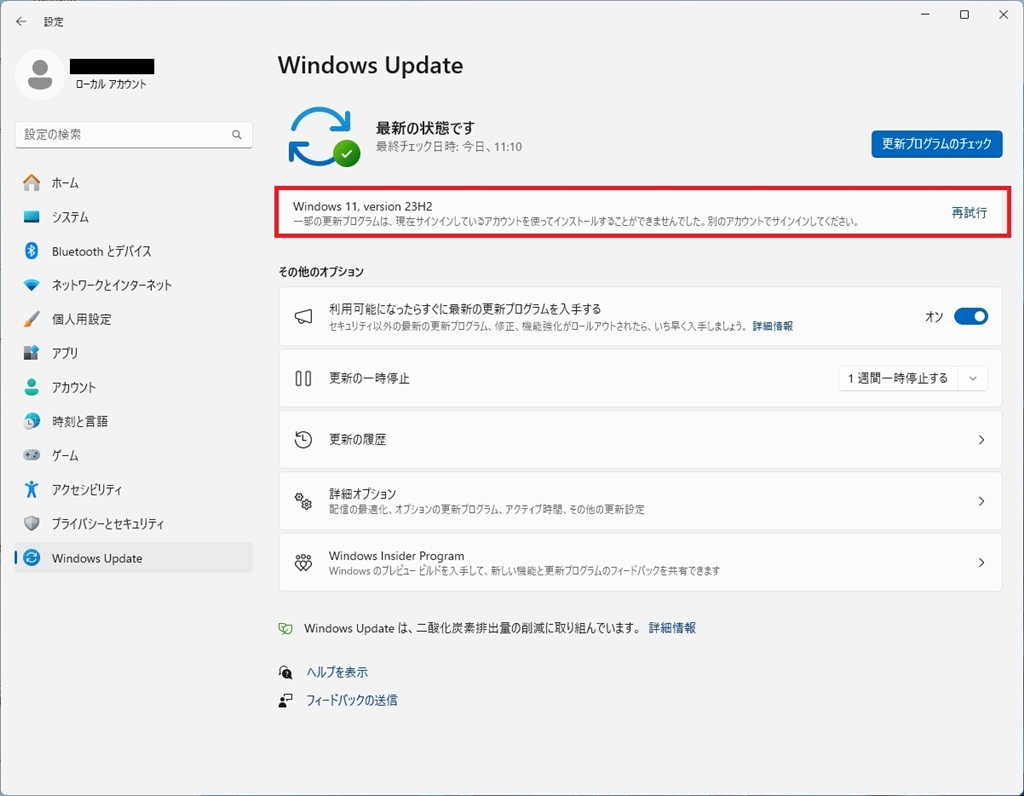
Task: Click 最新の状態です status heading
Action: pyautogui.click(x=425, y=128)
